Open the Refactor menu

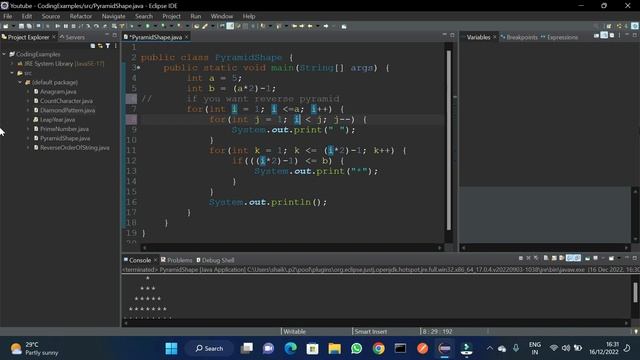pos(81,16)
